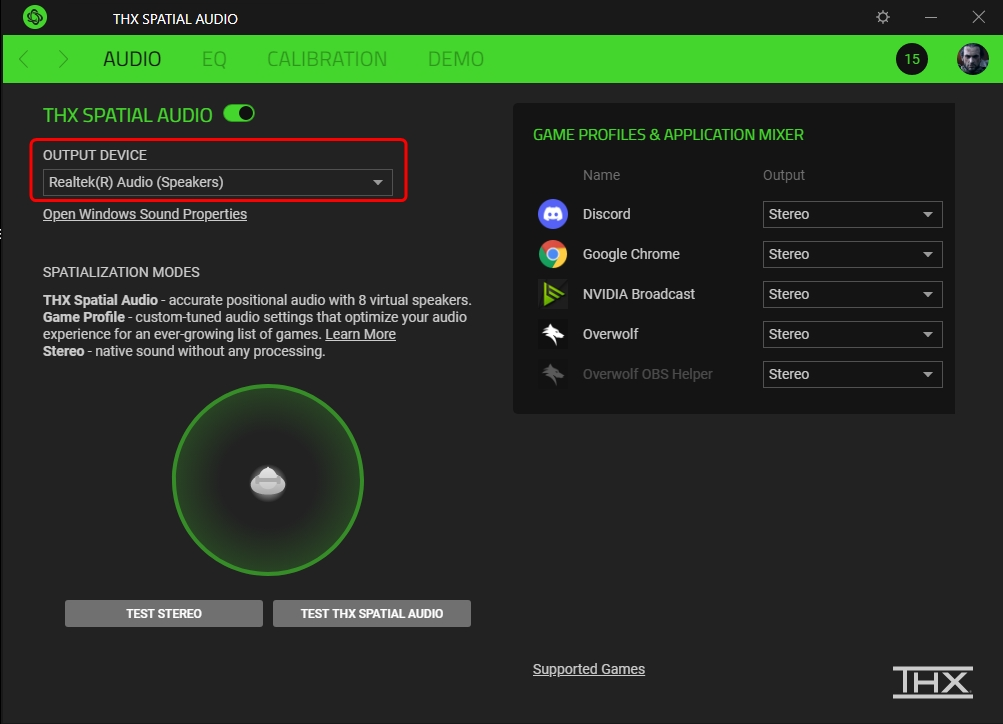
Task: Open settings with the gear icon
Action: pos(883,17)
